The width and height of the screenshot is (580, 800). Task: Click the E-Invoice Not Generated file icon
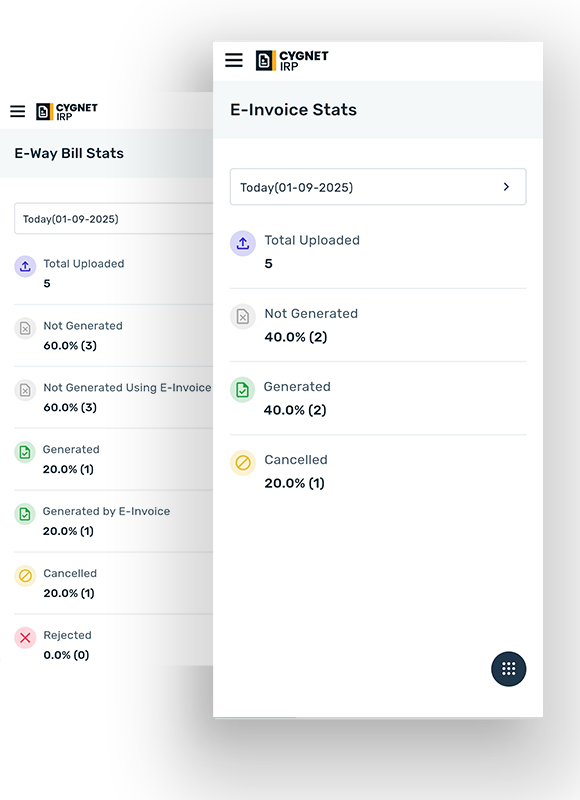[x=243, y=317]
